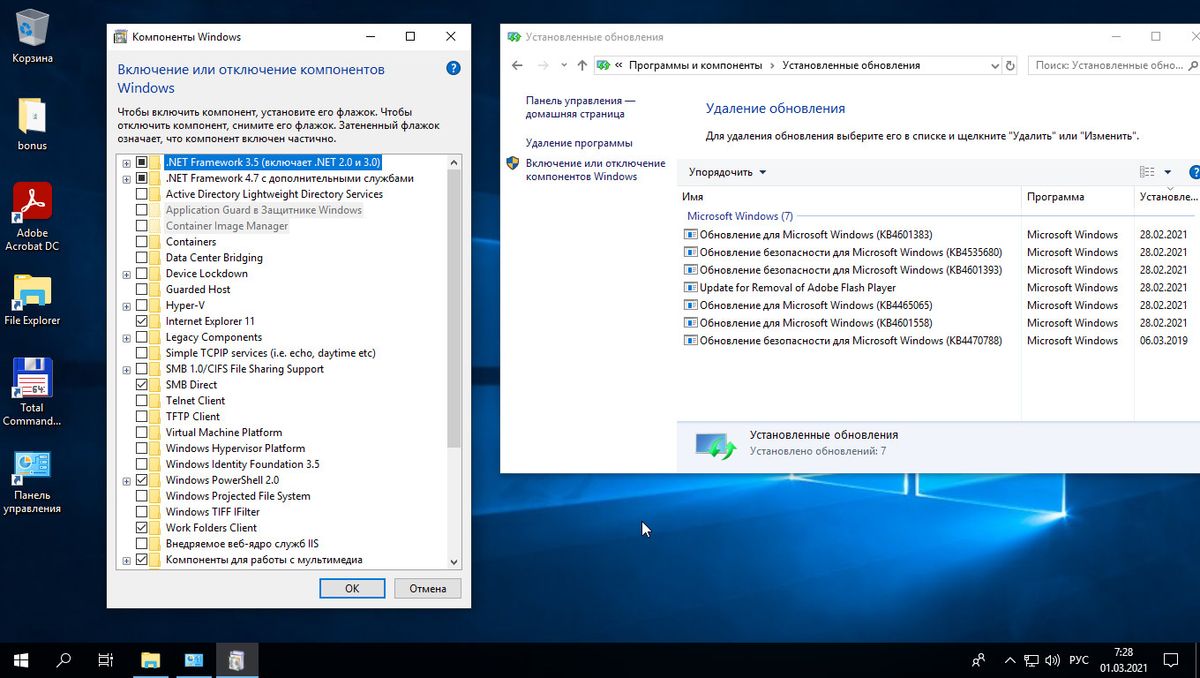Switch to Компоненты Windows taskbar button
Screen dimensions: 1200x678
pos(237,660)
